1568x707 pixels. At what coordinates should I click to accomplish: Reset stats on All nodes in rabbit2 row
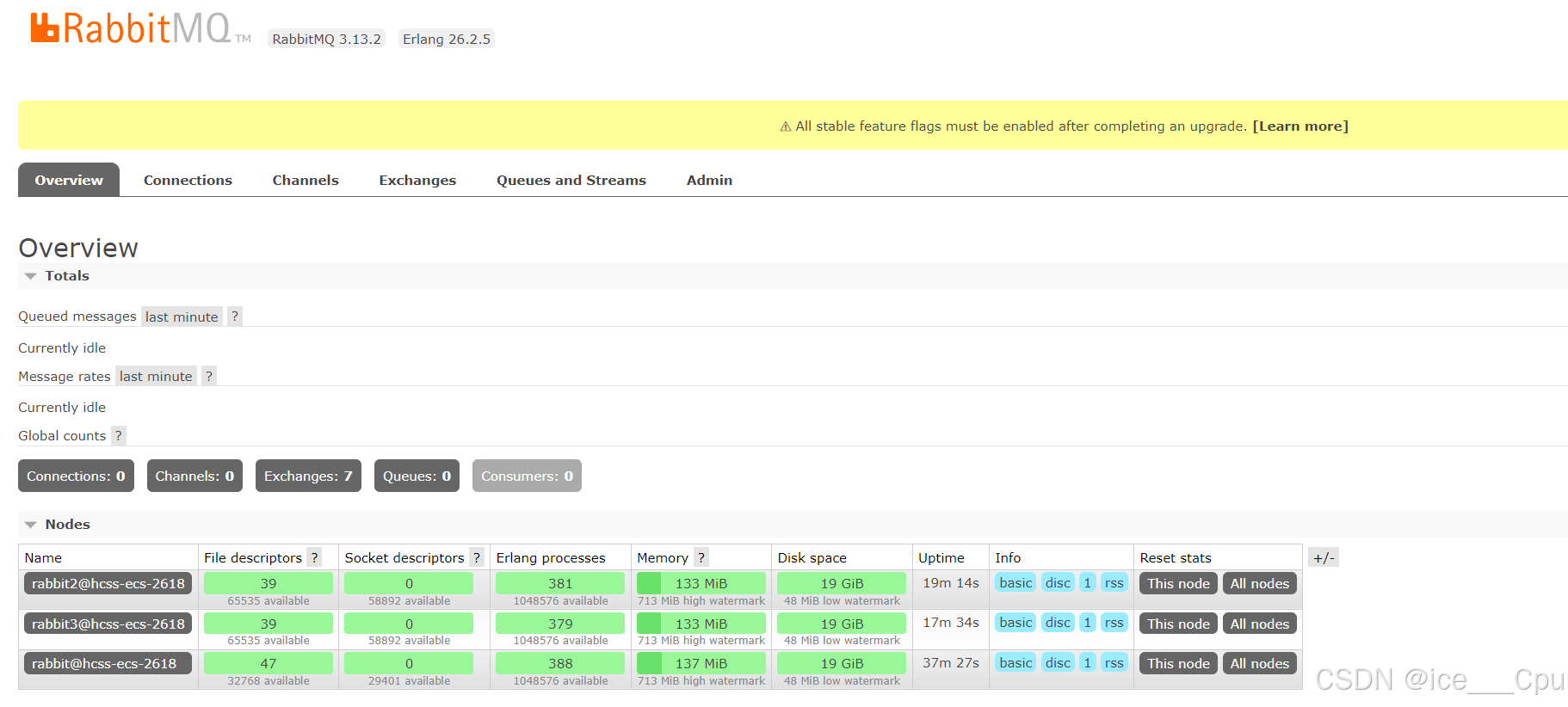coord(1259,583)
